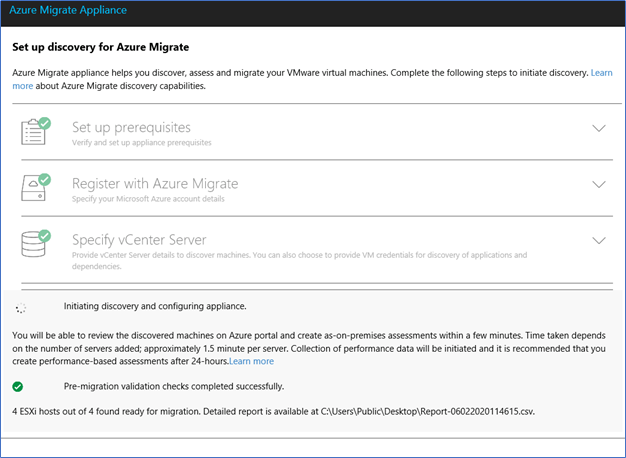Click the Azure Migrate Appliance title

(x=68, y=10)
